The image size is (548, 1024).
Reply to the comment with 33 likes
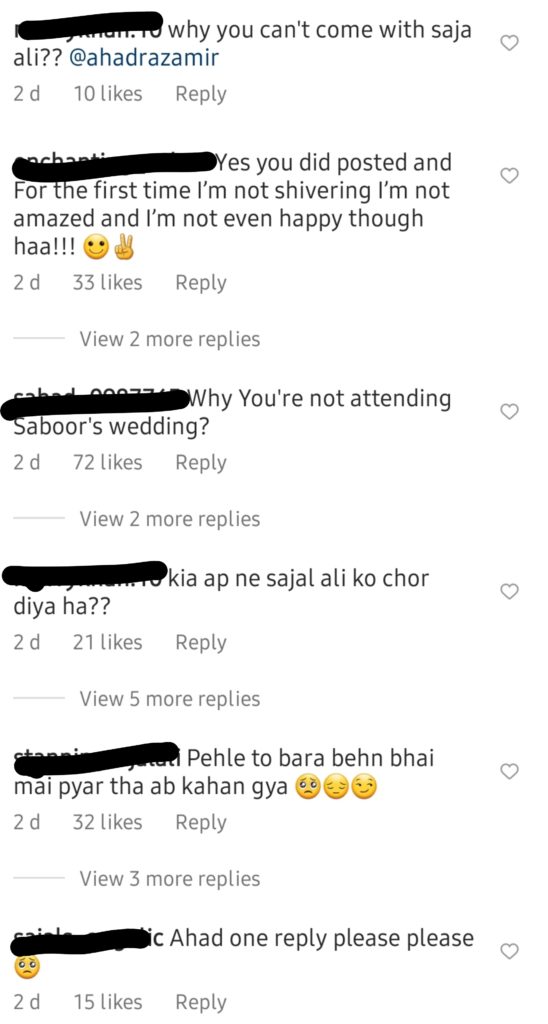(x=201, y=283)
